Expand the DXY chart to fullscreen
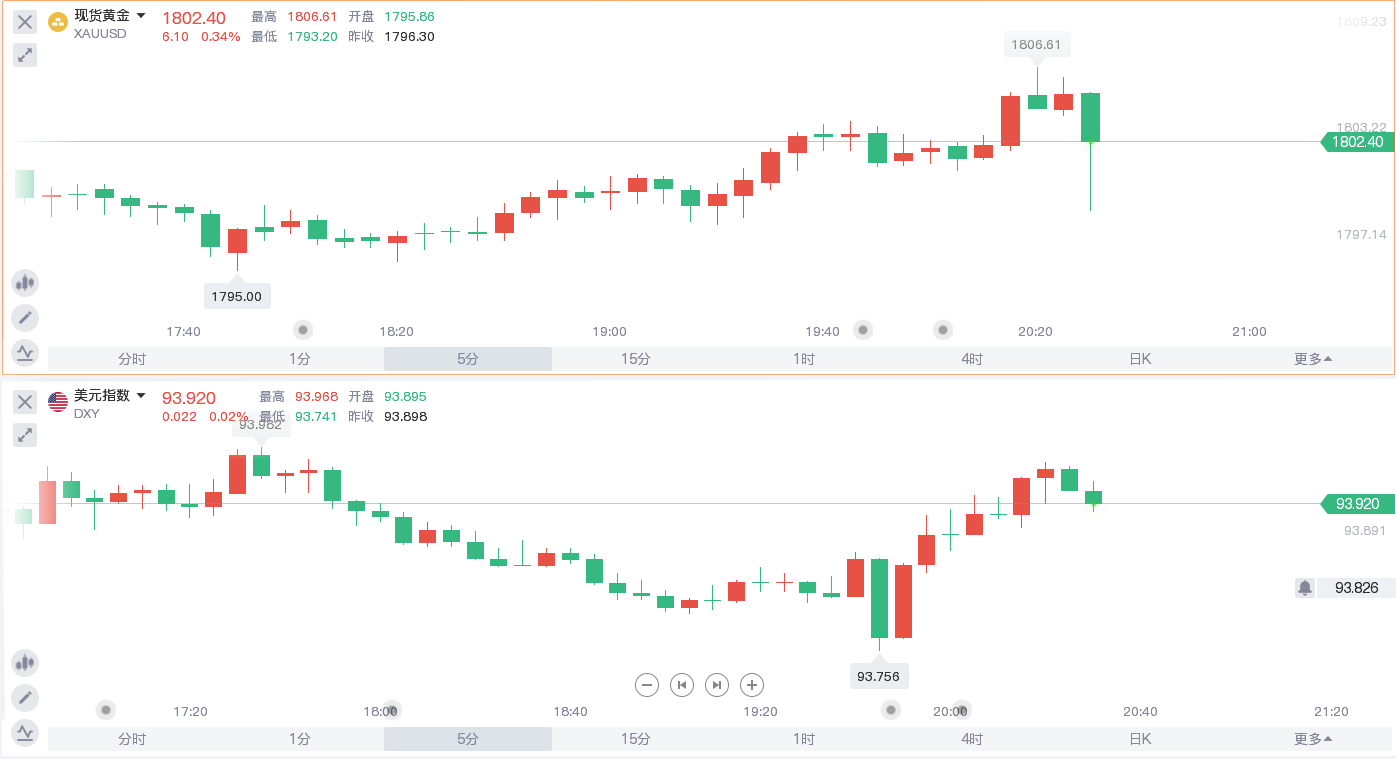Image resolution: width=1396 pixels, height=759 pixels. [25, 435]
